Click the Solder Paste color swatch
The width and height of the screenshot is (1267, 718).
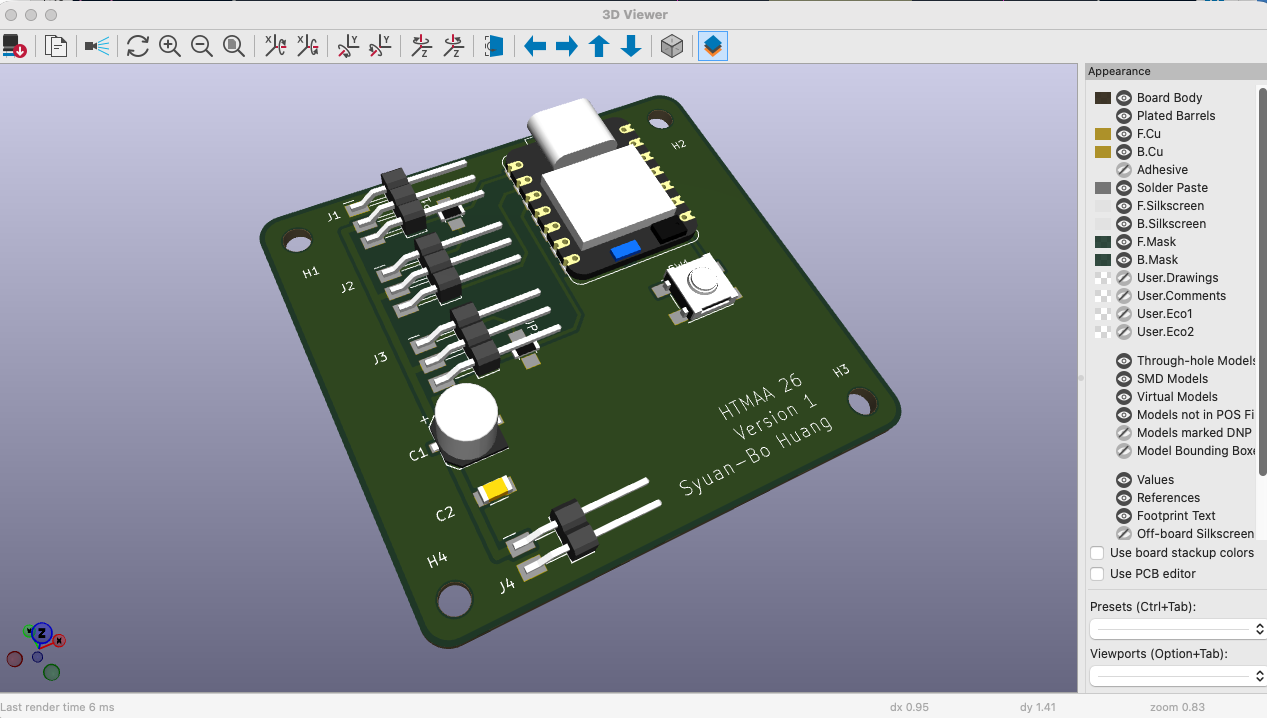point(1103,188)
